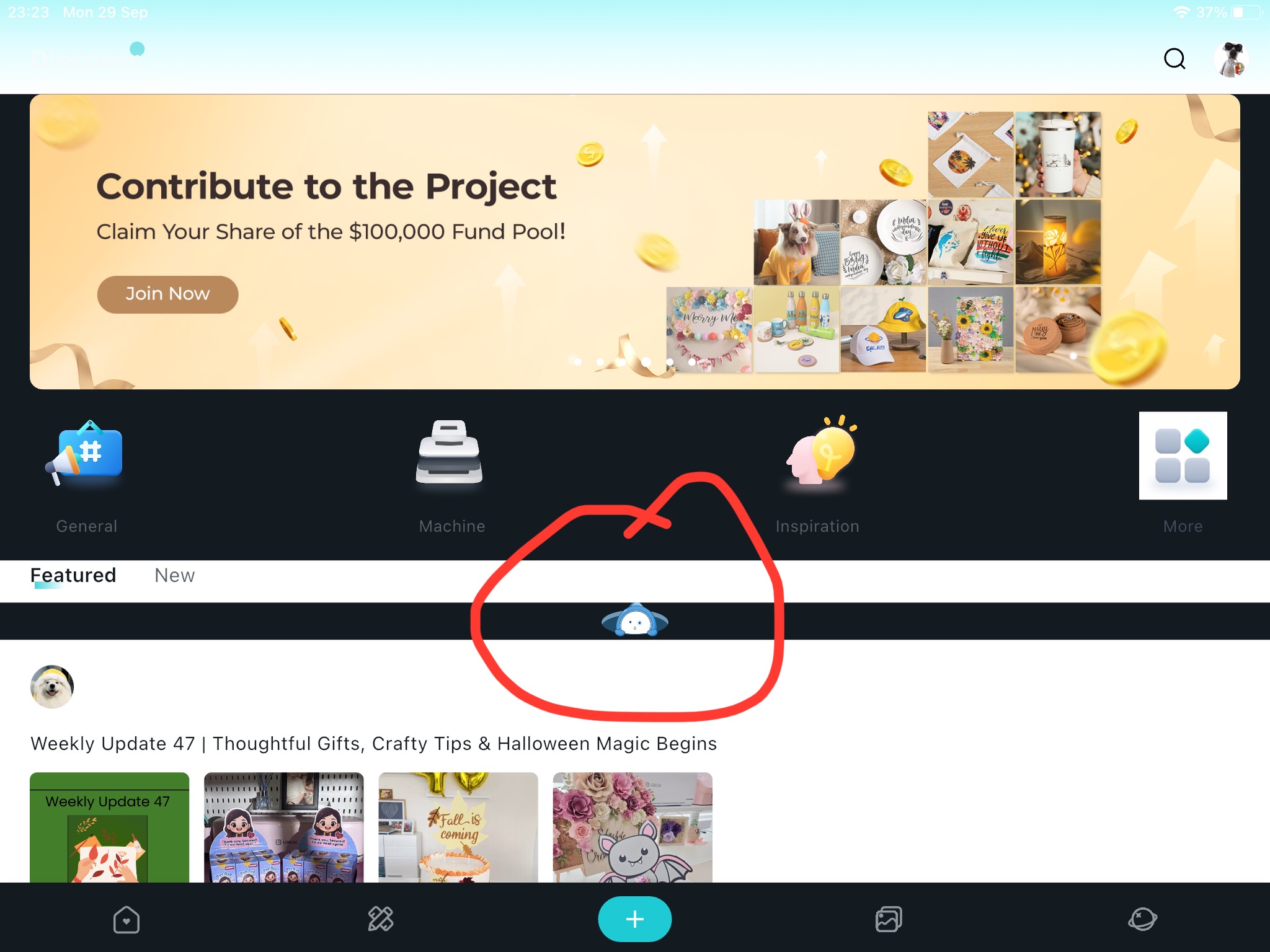Tap the Join Now button

pyautogui.click(x=167, y=294)
